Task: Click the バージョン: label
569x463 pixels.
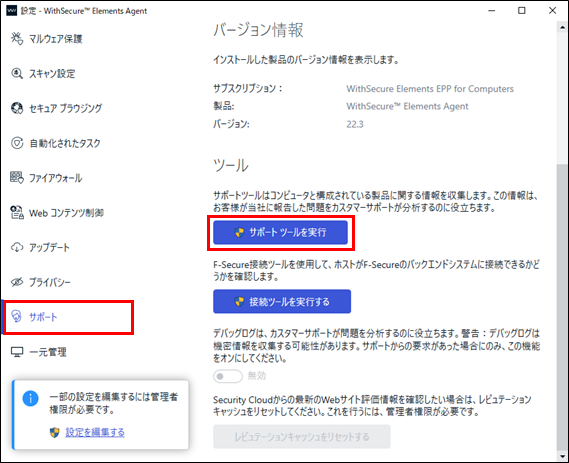Action: 232,124
